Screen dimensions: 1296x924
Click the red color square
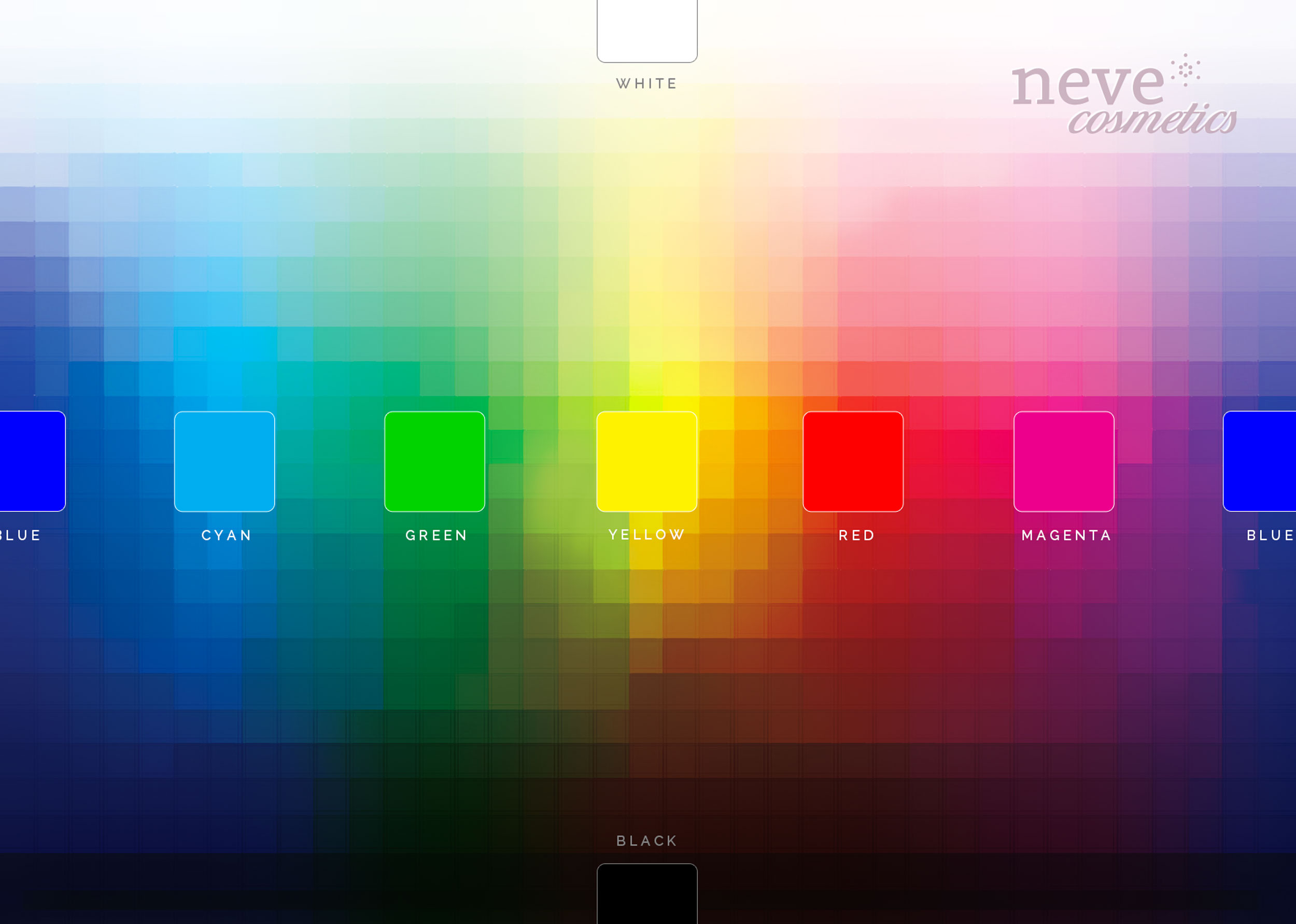pyautogui.click(x=853, y=461)
